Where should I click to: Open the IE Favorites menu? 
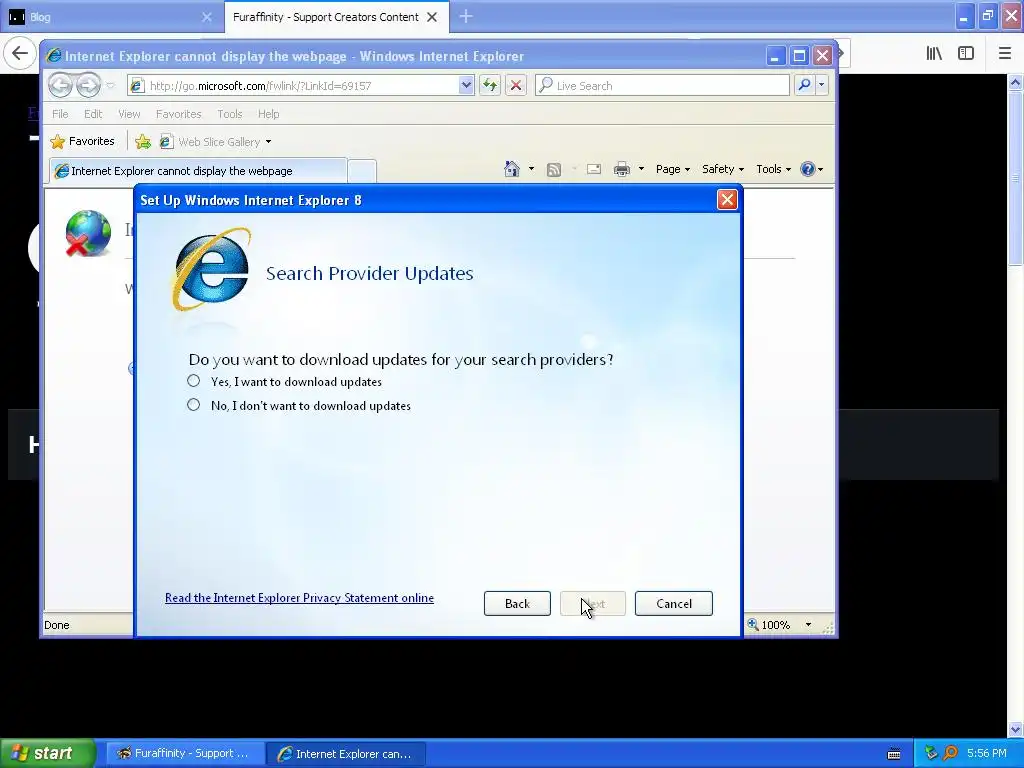178,114
